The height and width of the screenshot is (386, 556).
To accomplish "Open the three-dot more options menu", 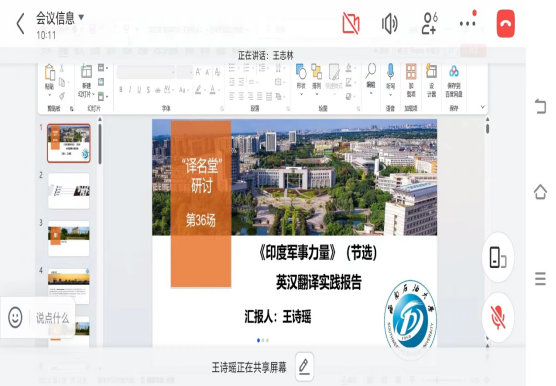I will click(467, 23).
